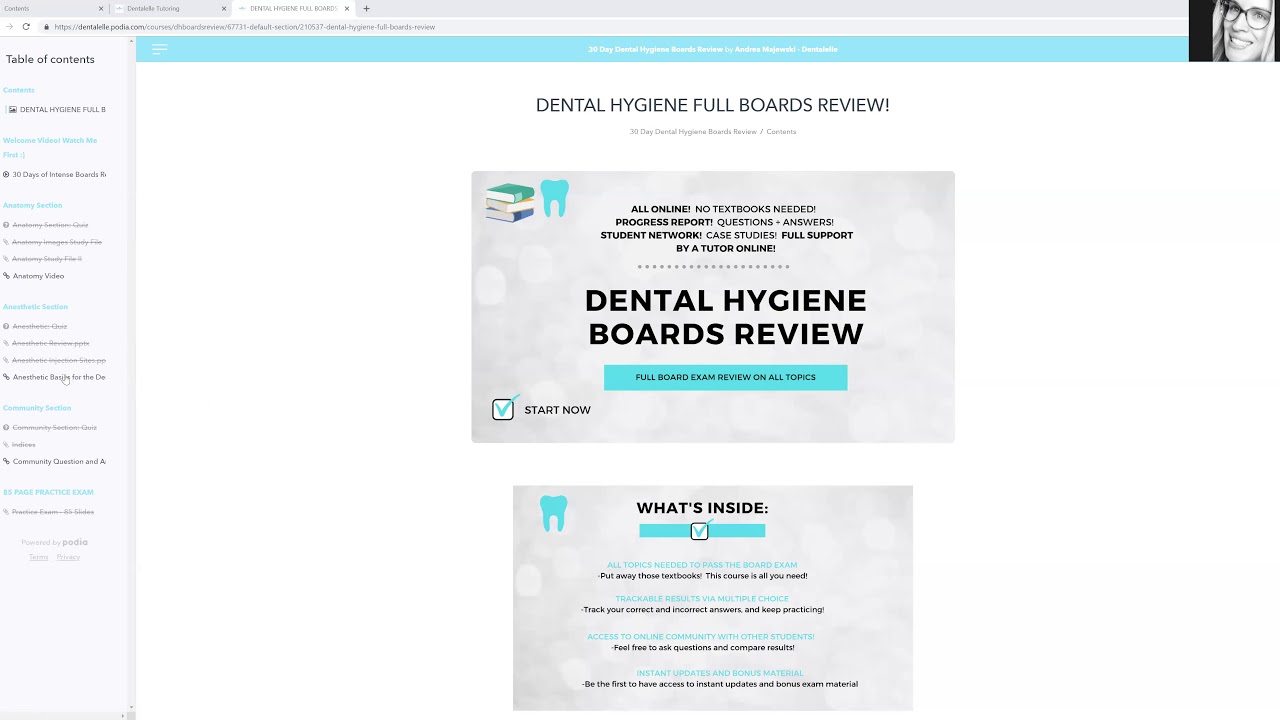Click the image icon beside DENTAL HYGIENE FULL B

pyautogui.click(x=13, y=109)
